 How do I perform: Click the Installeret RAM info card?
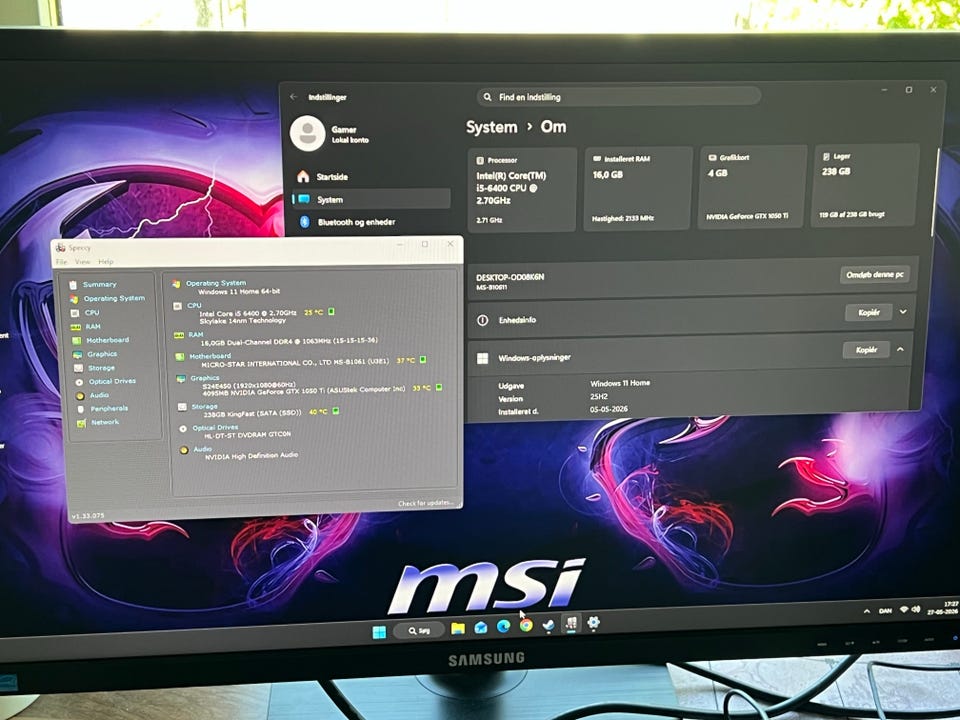click(x=637, y=188)
